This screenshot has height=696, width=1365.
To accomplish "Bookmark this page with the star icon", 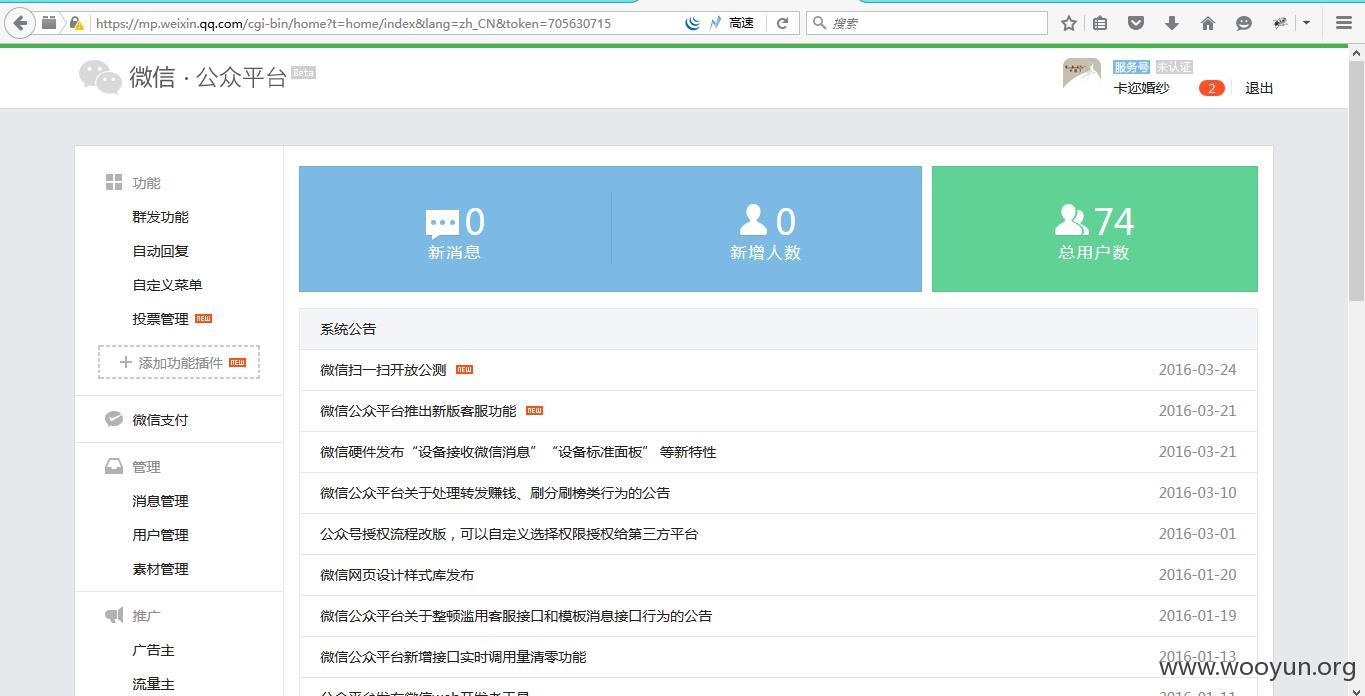I will (x=1068, y=23).
